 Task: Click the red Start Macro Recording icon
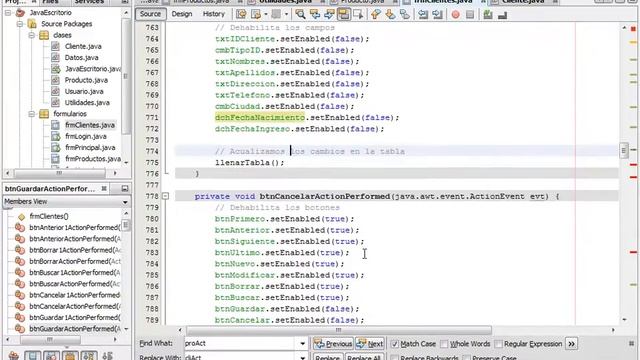pos(456,15)
